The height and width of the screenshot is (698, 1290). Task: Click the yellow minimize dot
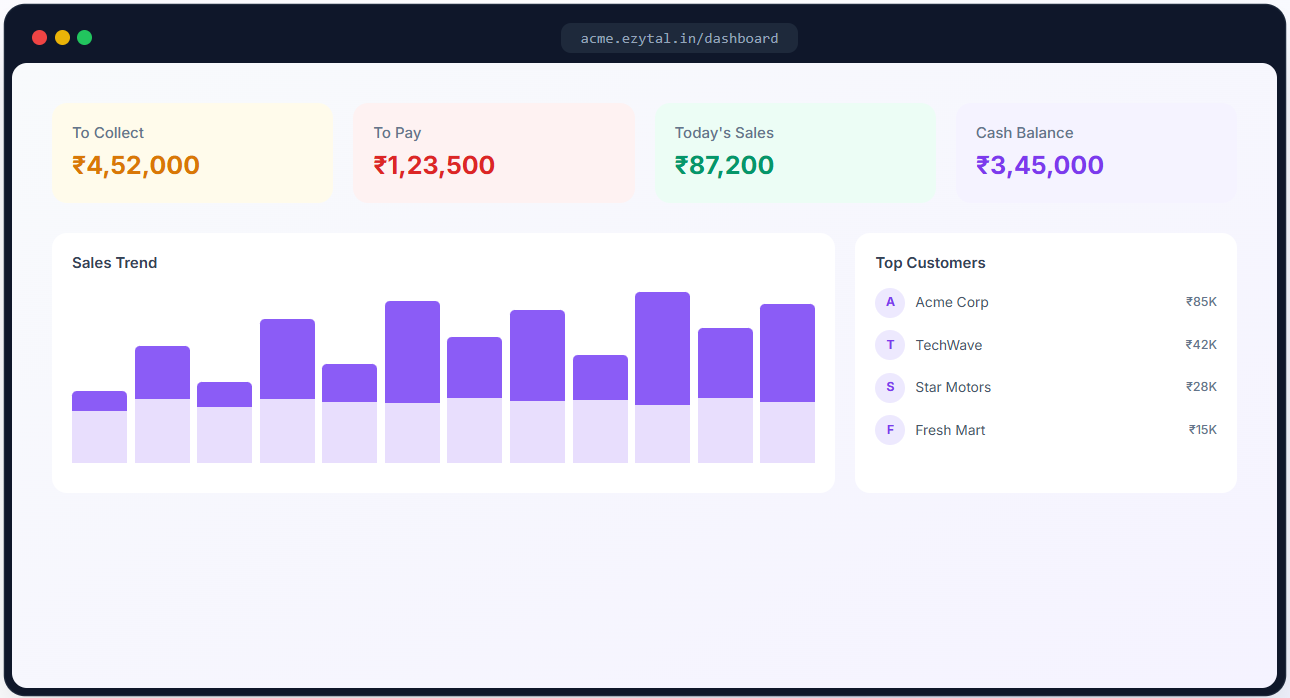62,38
